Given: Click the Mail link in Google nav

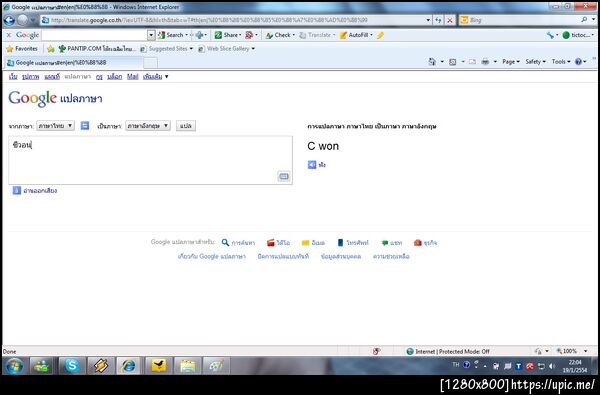Looking at the screenshot, I should coord(132,77).
